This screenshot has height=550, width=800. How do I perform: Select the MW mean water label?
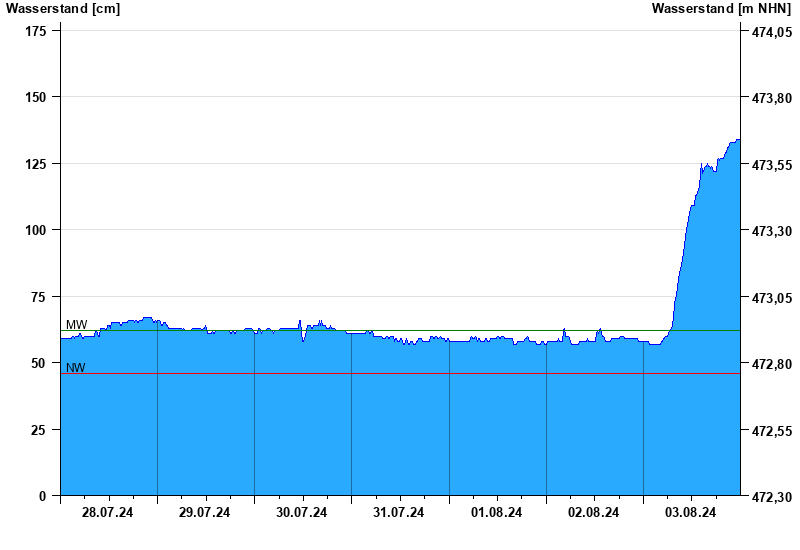[x=76, y=325]
